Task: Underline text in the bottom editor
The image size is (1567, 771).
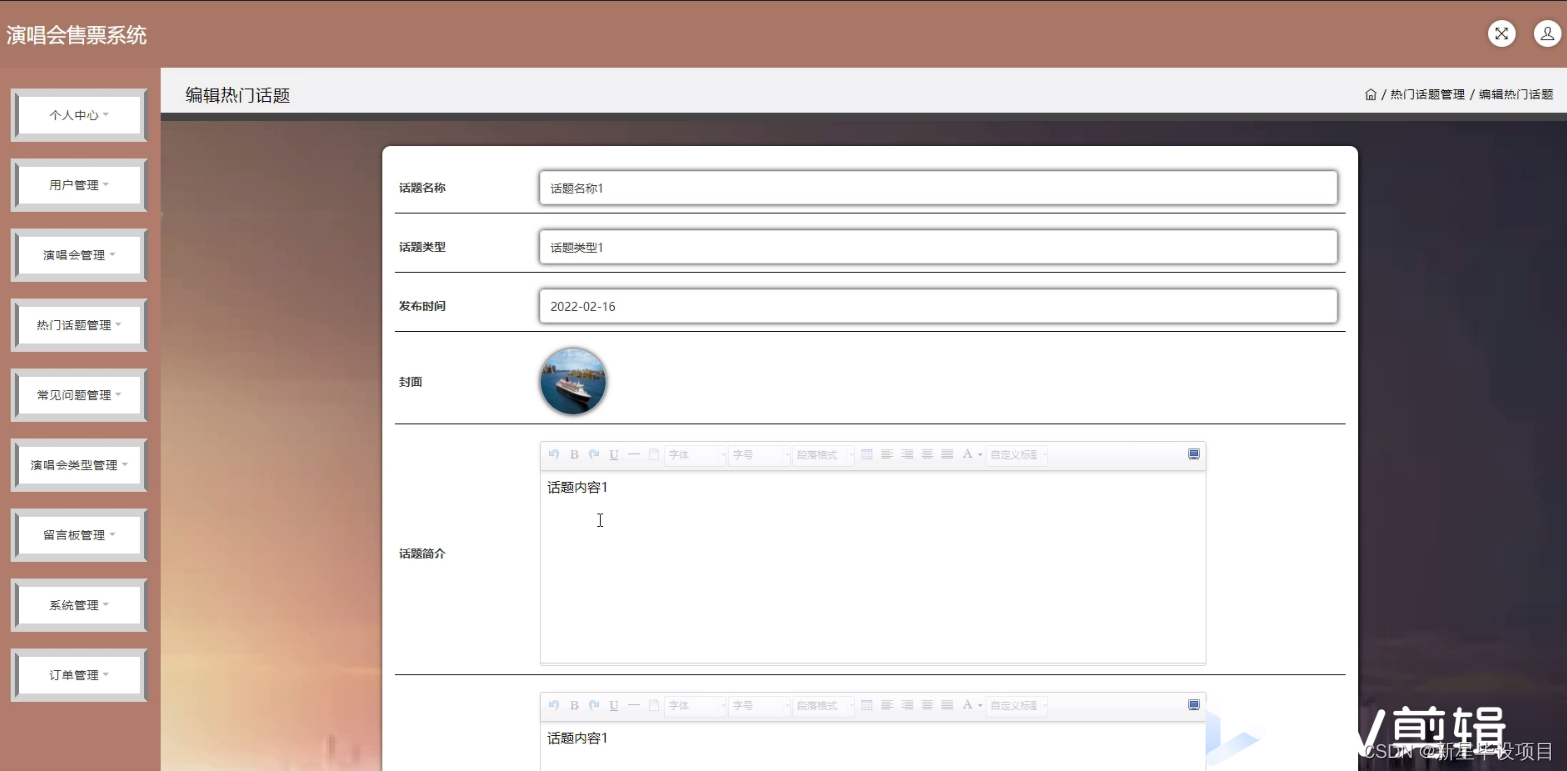Action: coord(614,705)
